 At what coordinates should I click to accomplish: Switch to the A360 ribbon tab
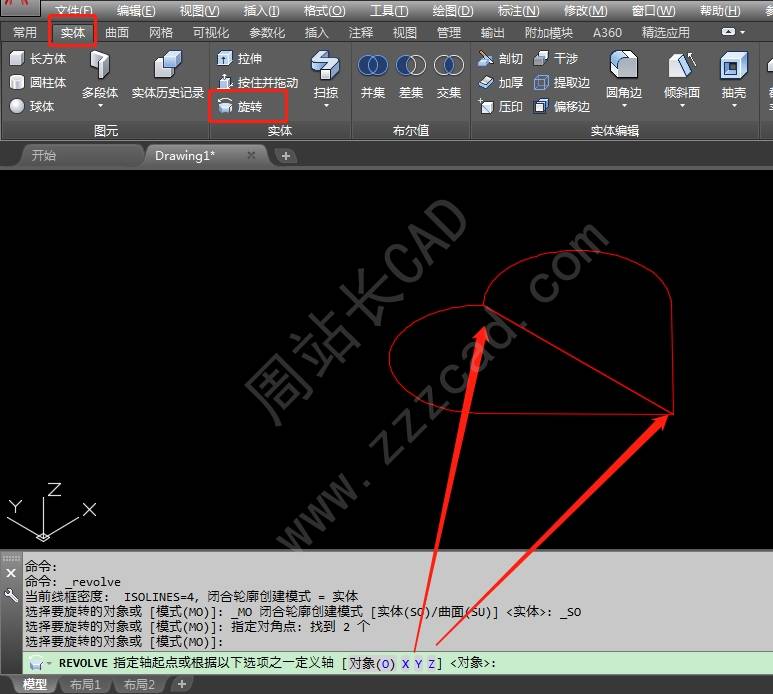coord(607,33)
